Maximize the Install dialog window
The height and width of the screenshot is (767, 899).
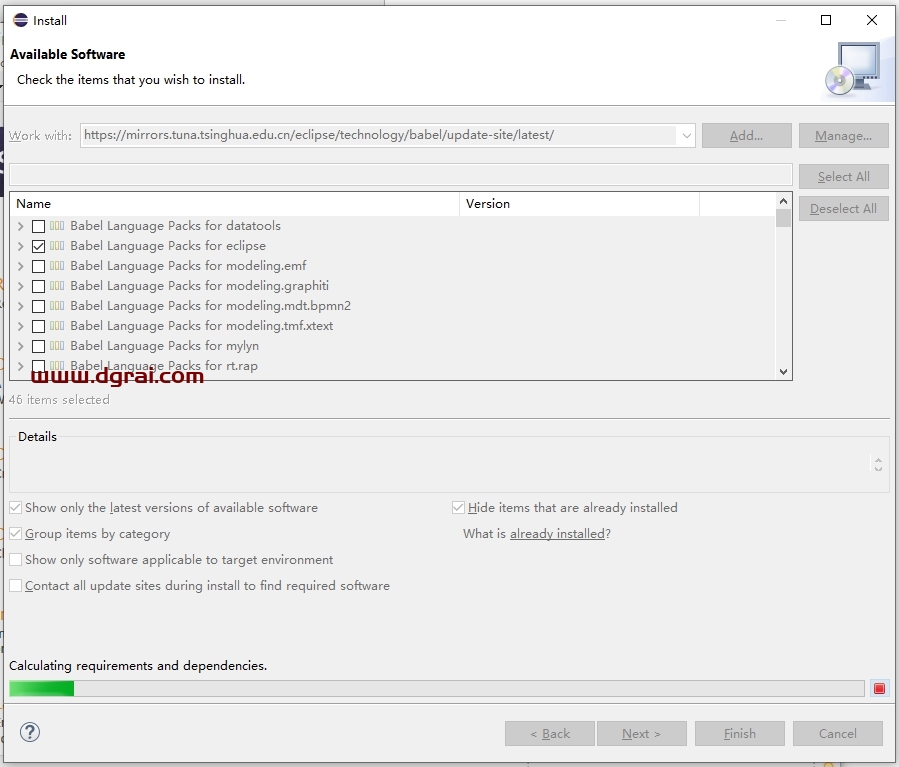click(826, 20)
